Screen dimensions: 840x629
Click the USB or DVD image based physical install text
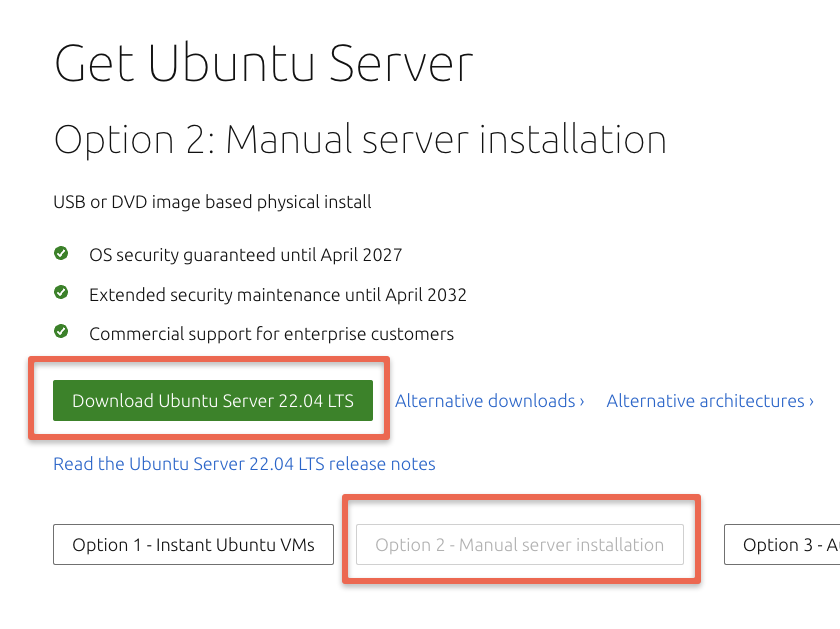(x=212, y=202)
